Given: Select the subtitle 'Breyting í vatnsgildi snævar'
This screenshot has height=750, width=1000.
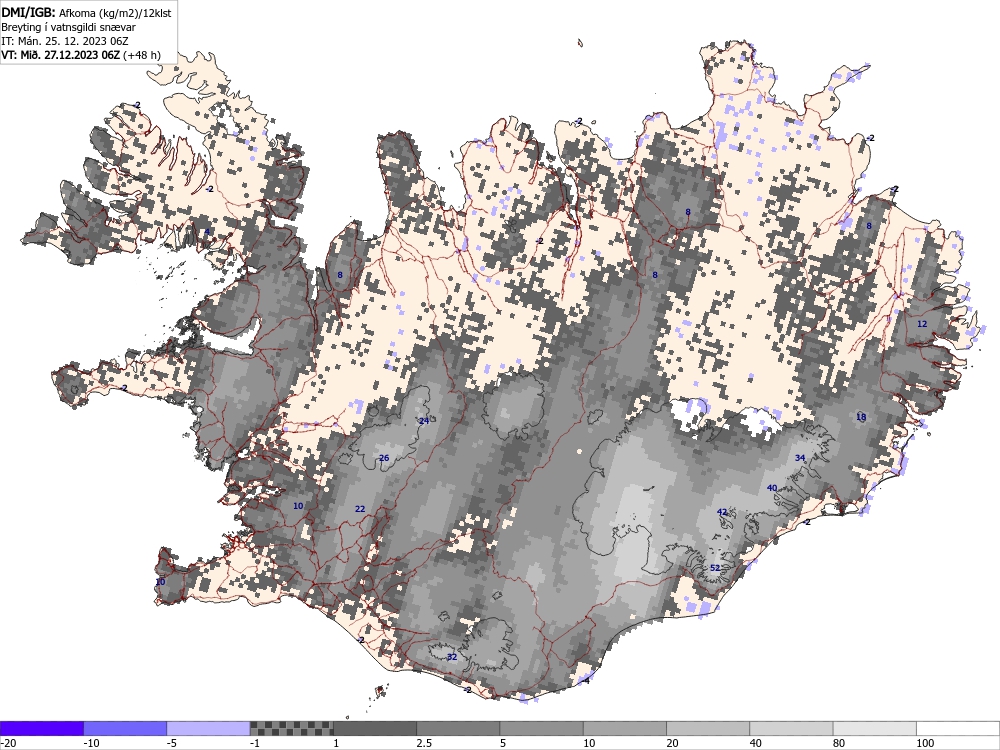Looking at the screenshot, I should point(68,27).
